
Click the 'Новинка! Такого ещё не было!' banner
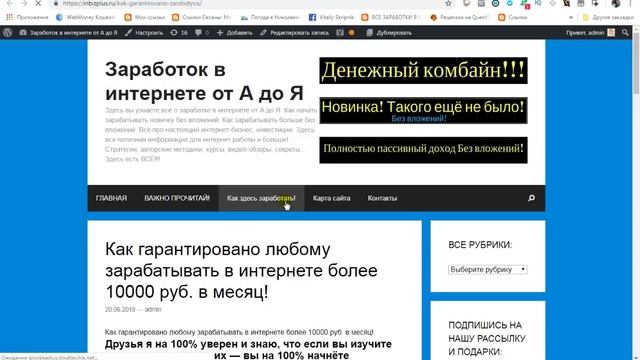click(x=423, y=110)
